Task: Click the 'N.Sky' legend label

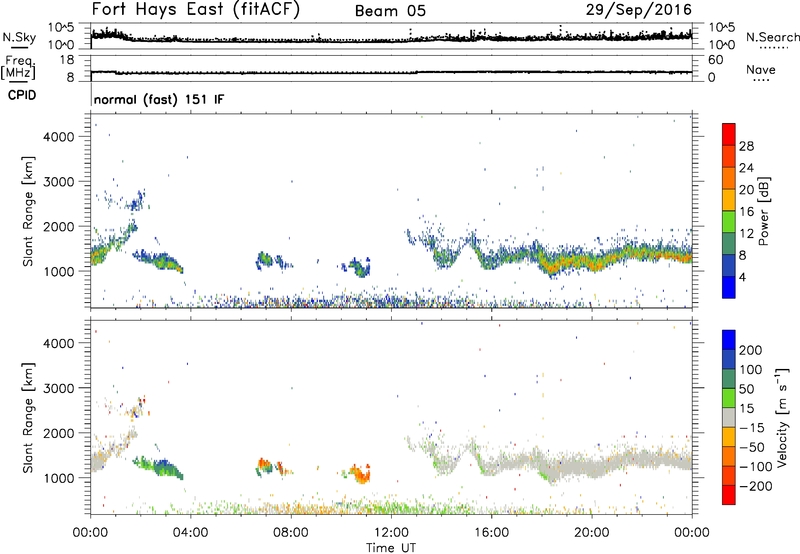Action: point(19,37)
